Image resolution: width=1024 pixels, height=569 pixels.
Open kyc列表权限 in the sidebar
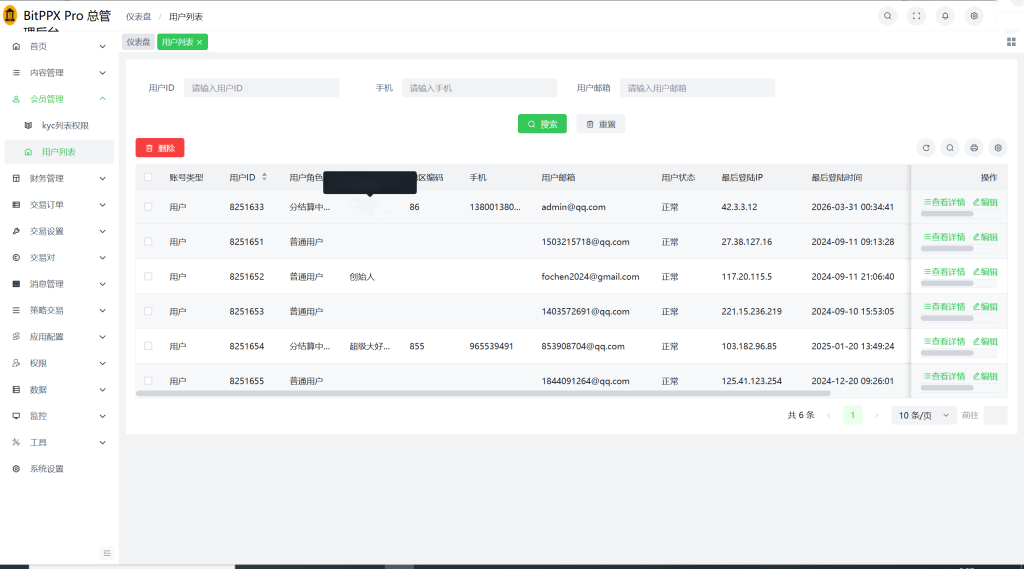click(x=59, y=125)
